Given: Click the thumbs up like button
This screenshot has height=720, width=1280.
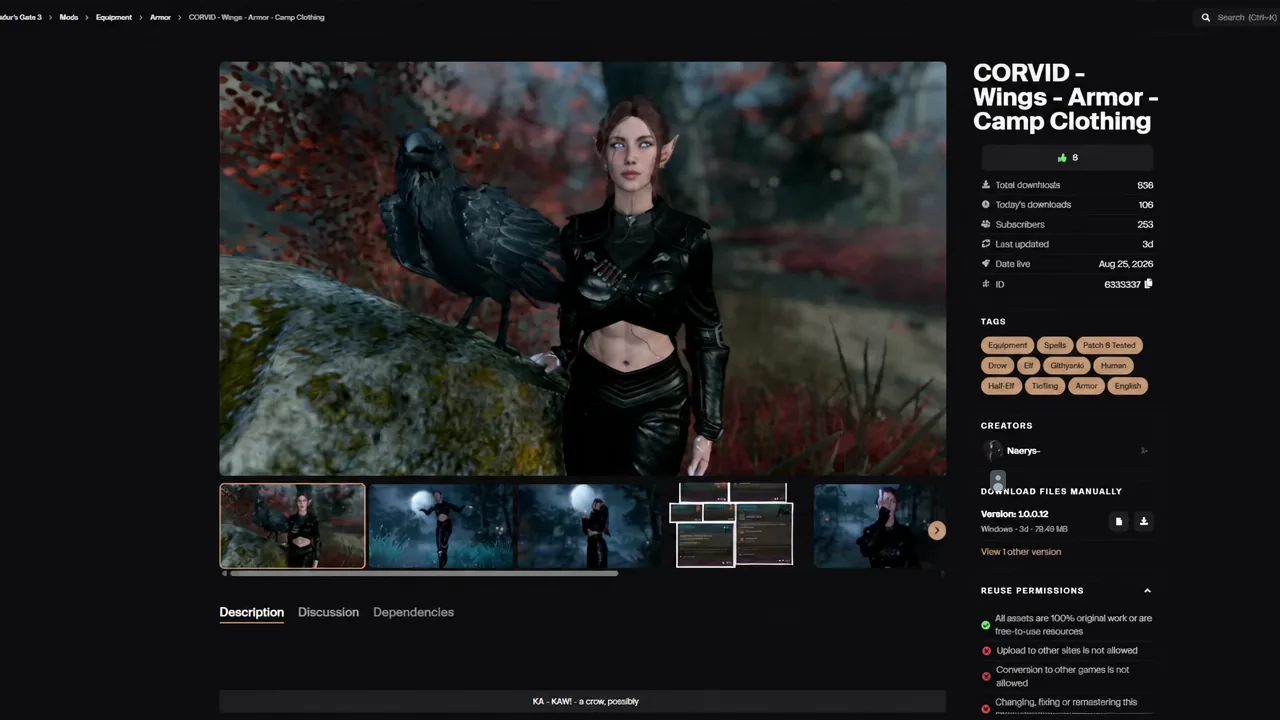Looking at the screenshot, I should tap(1067, 158).
